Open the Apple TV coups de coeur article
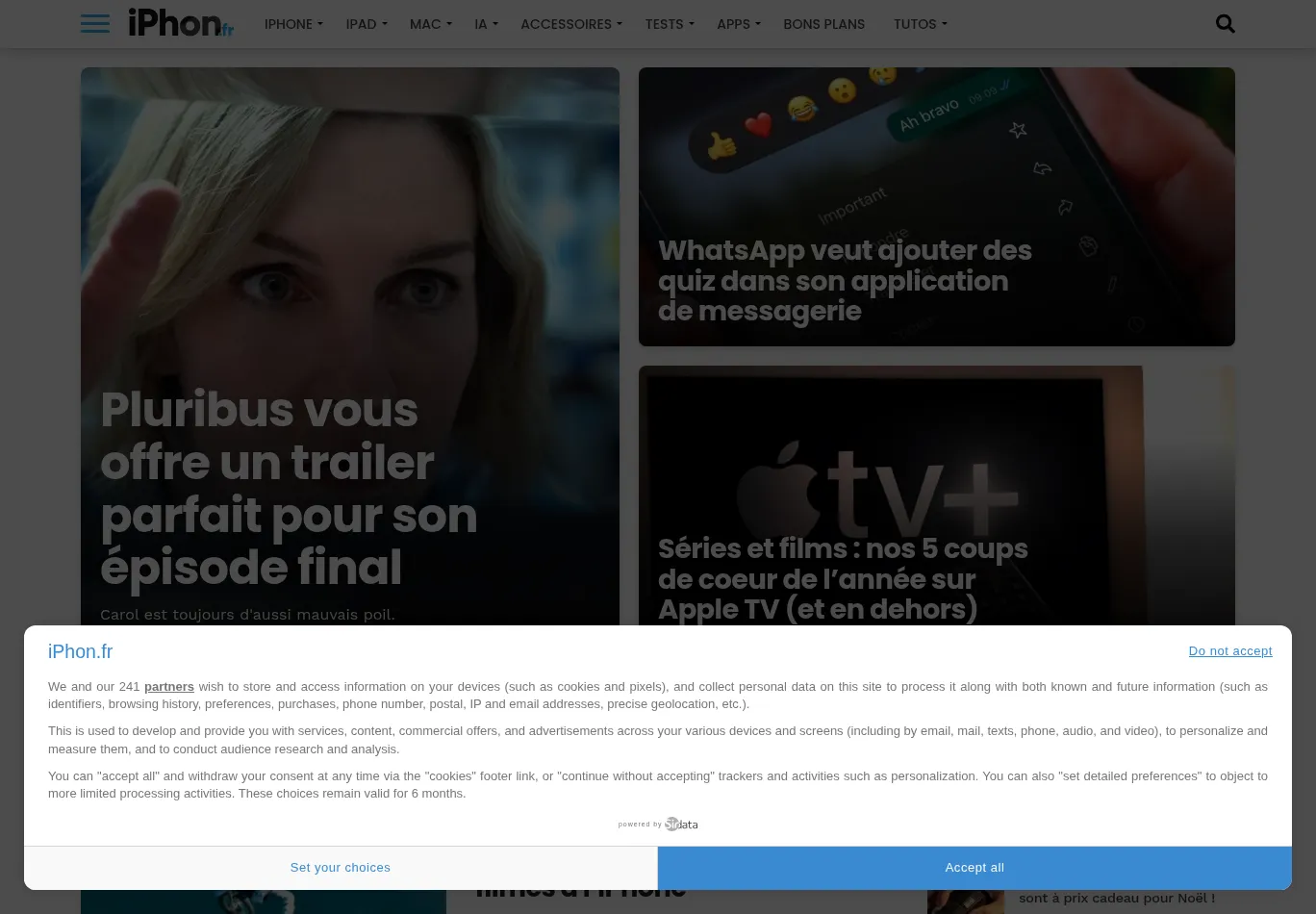 click(x=842, y=578)
